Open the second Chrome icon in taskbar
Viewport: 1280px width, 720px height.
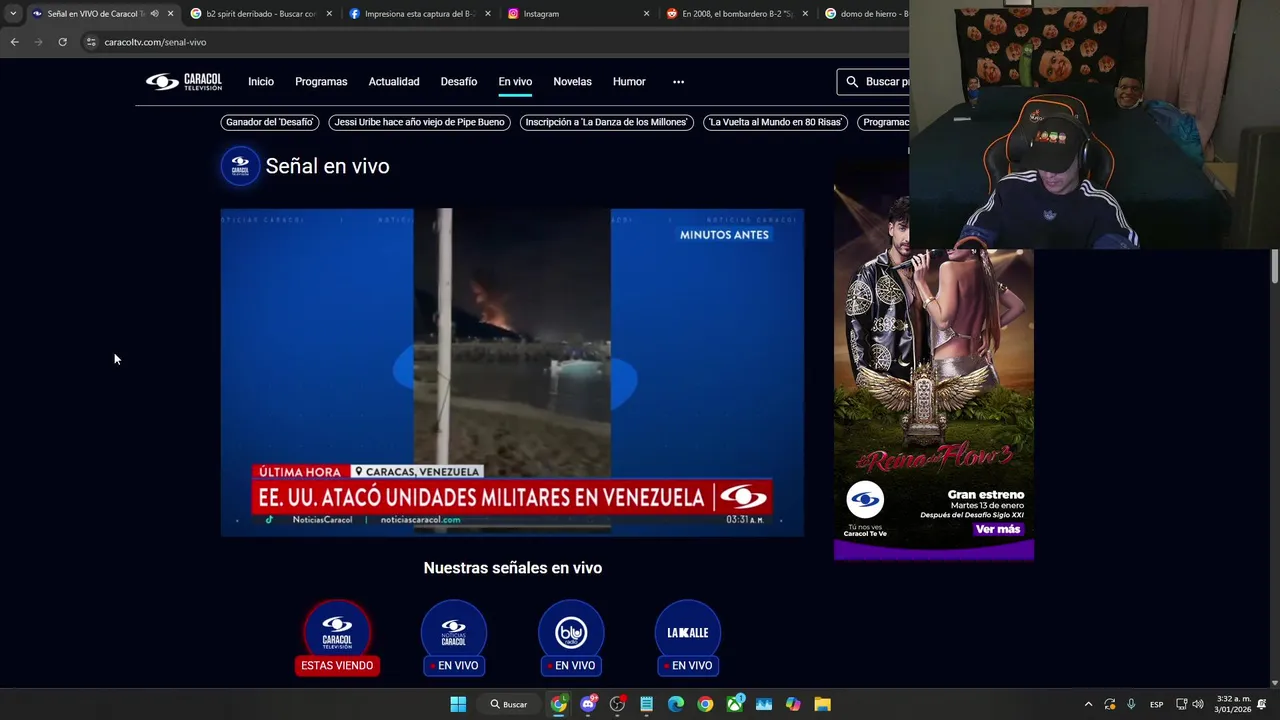point(705,704)
